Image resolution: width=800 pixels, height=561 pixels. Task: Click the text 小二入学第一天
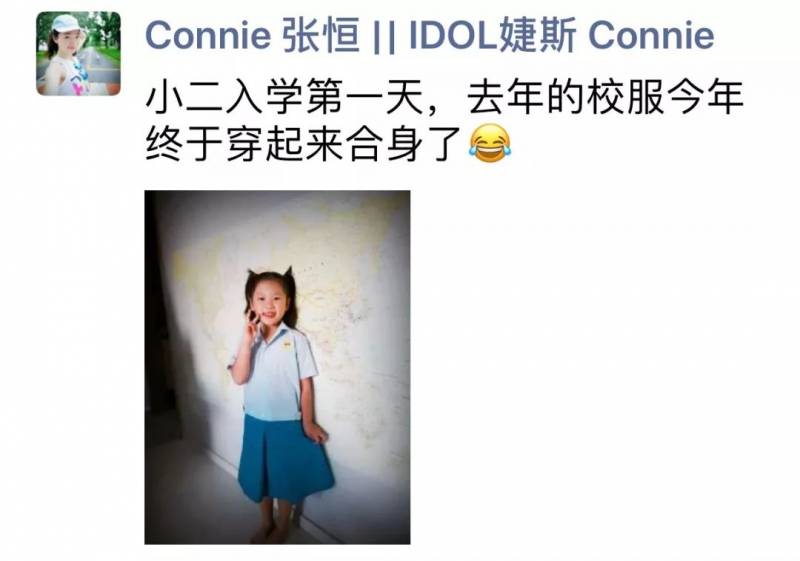(x=285, y=98)
